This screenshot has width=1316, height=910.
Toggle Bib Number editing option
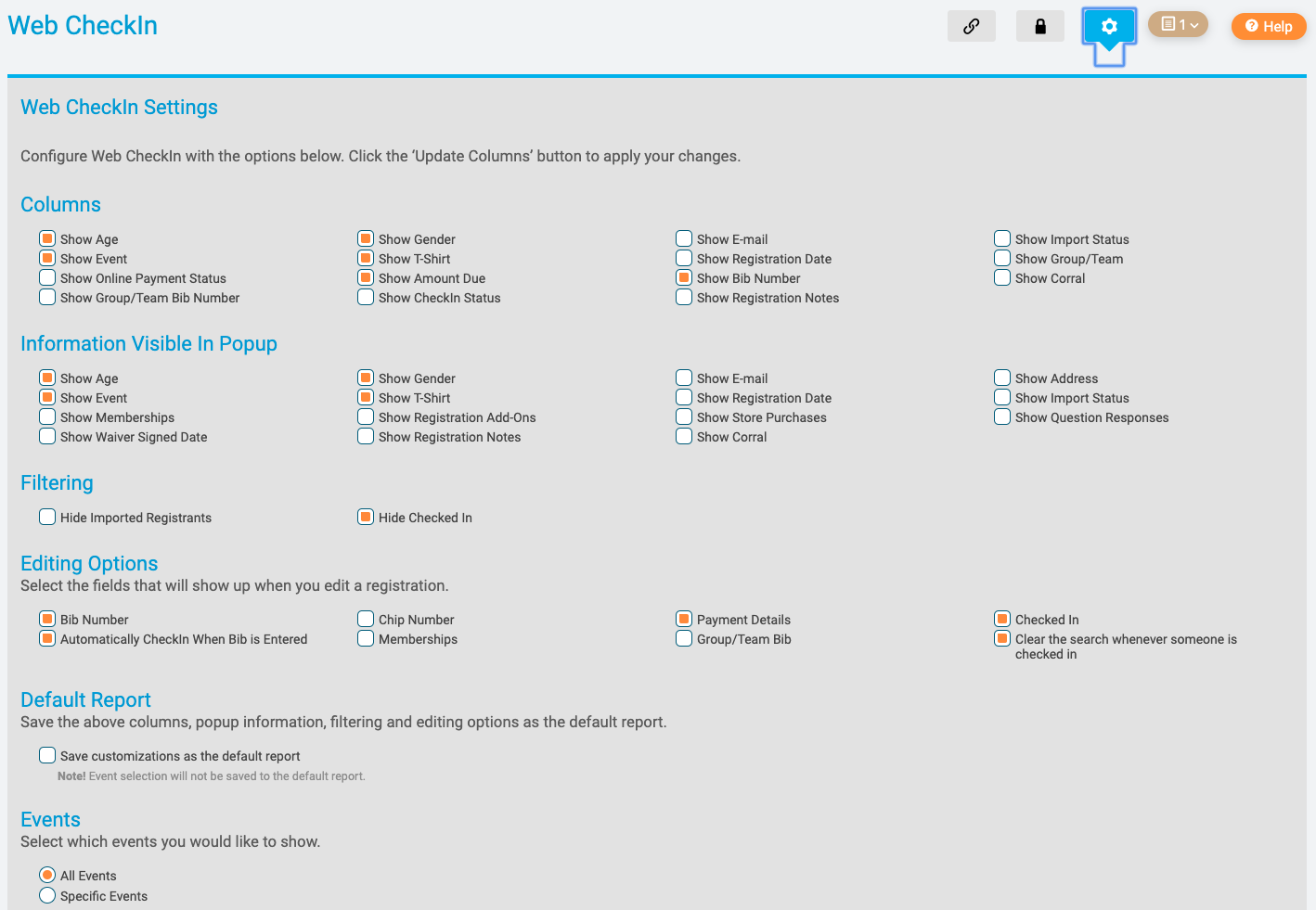coord(47,619)
